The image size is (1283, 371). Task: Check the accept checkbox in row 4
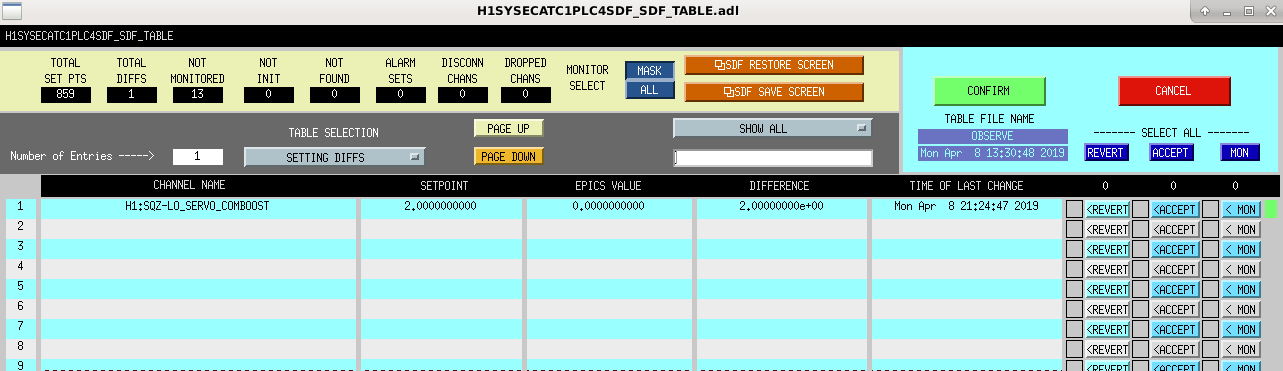[x=1140, y=269]
